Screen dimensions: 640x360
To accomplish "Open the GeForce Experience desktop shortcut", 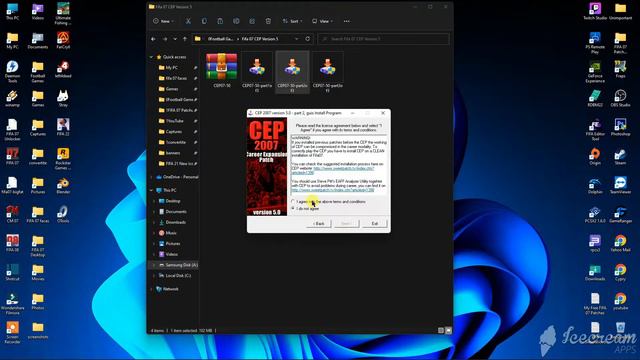I will click(595, 72).
